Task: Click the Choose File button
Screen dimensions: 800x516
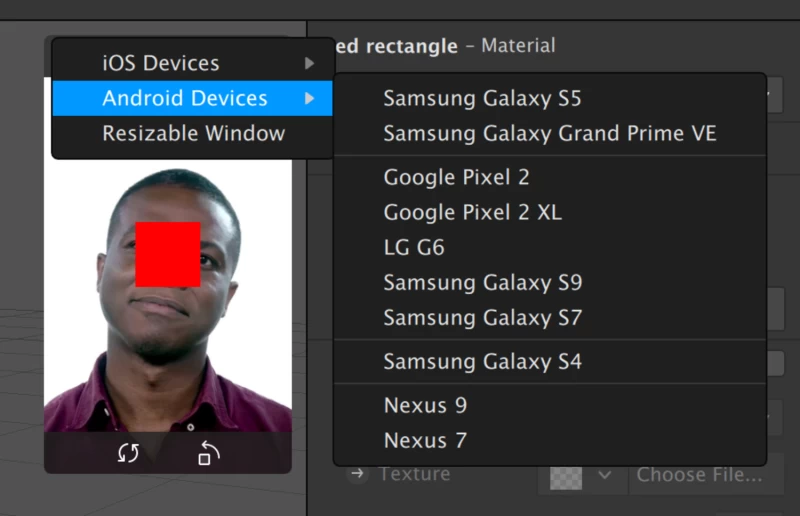Action: (698, 475)
